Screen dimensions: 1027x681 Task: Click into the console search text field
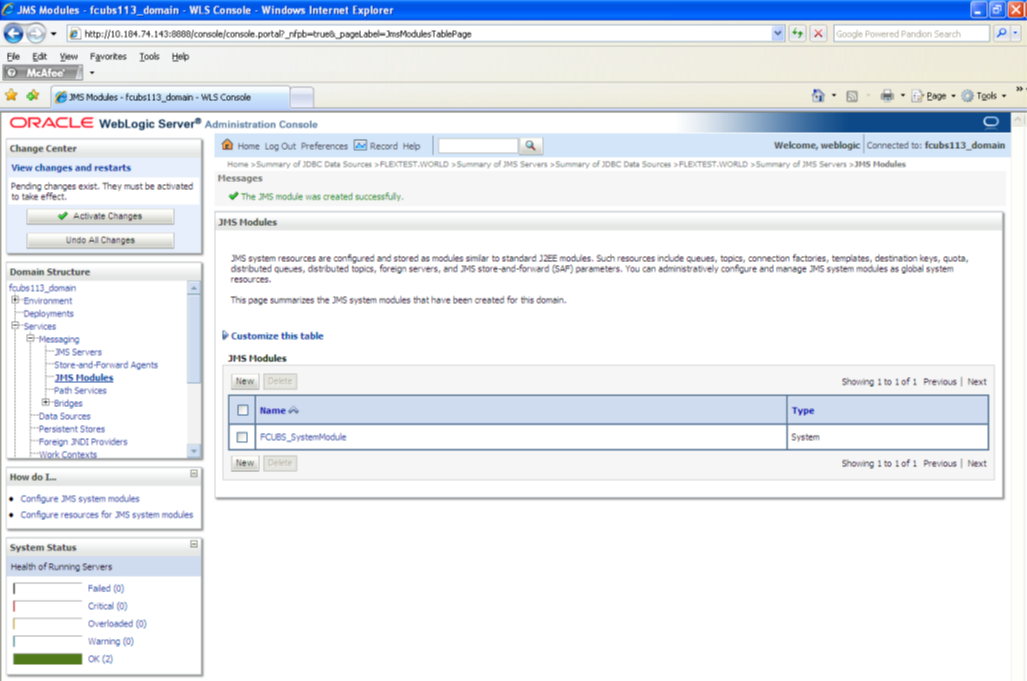click(x=478, y=145)
